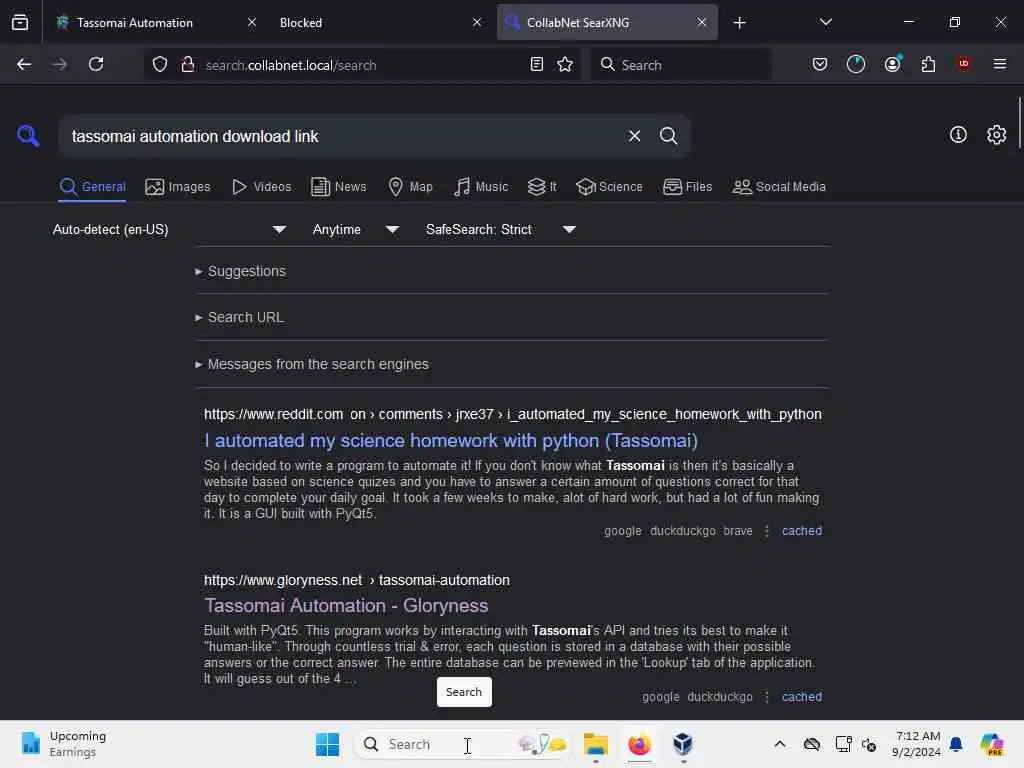Image resolution: width=1024 pixels, height=768 pixels.
Task: Open the Firefox account icon
Action: tap(892, 64)
